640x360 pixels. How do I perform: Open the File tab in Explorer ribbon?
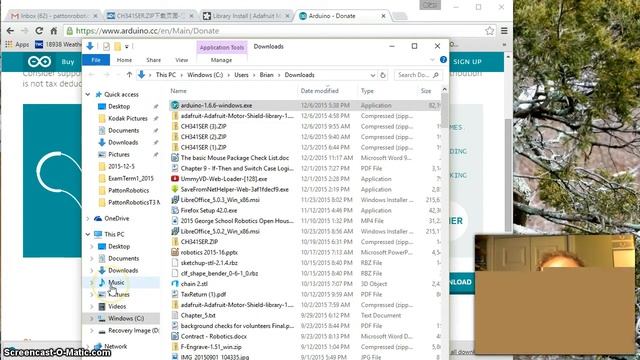click(x=96, y=60)
